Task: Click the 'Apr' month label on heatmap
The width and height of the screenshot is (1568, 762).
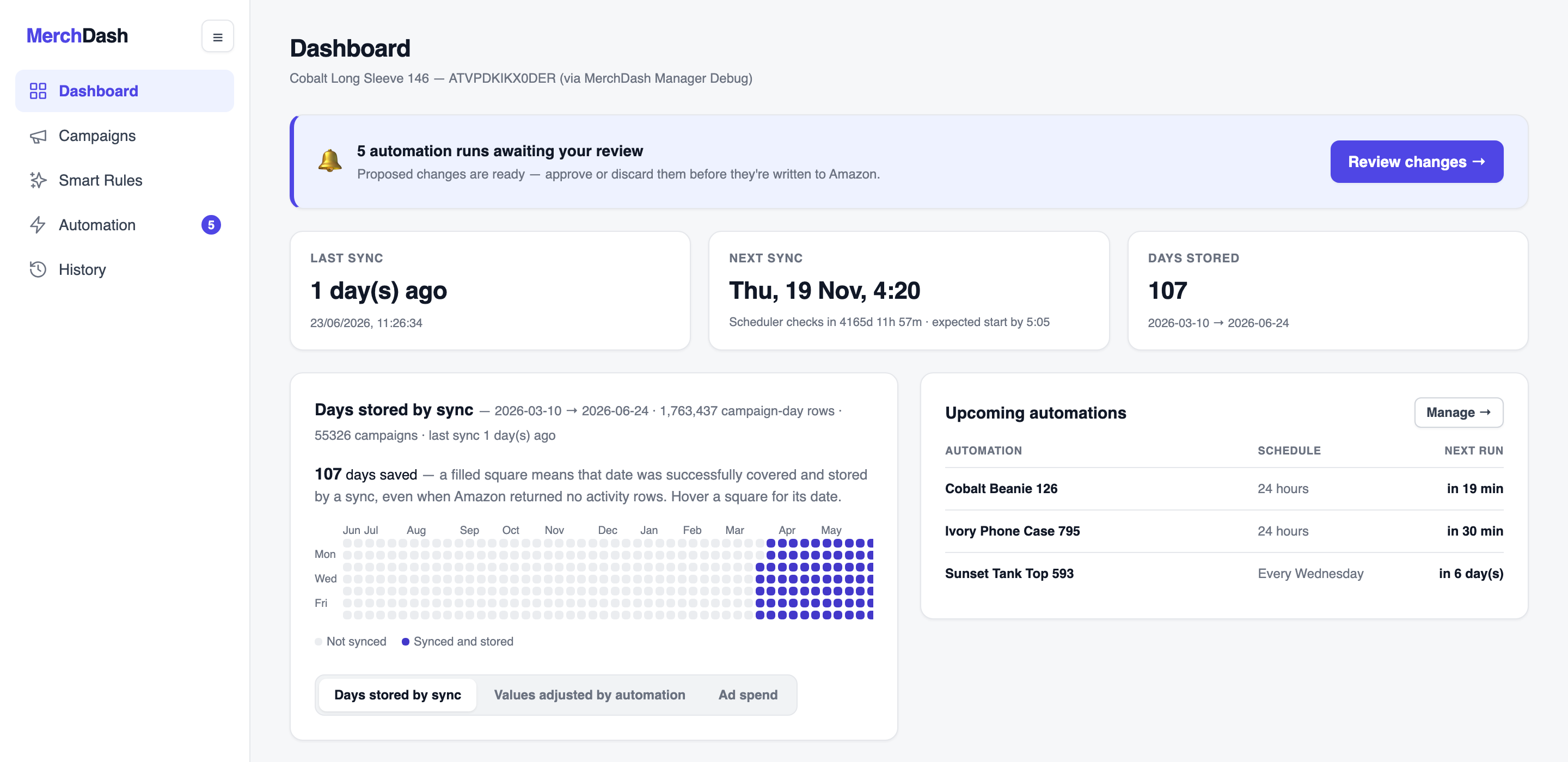Action: 786,530
